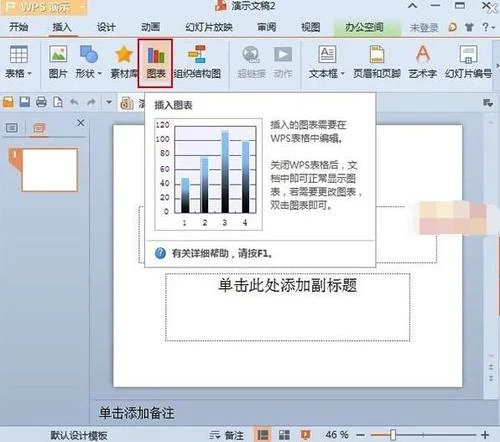Switch to slide sorter view in status bar

284,435
